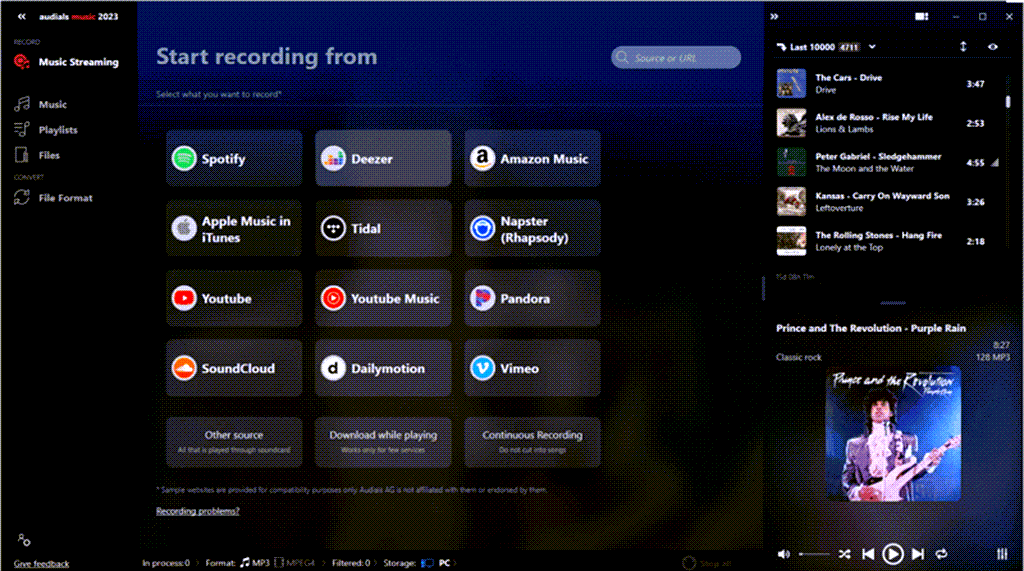Image resolution: width=1024 pixels, height=571 pixels.
Task: Open the equalizer icon
Action: [1002, 554]
